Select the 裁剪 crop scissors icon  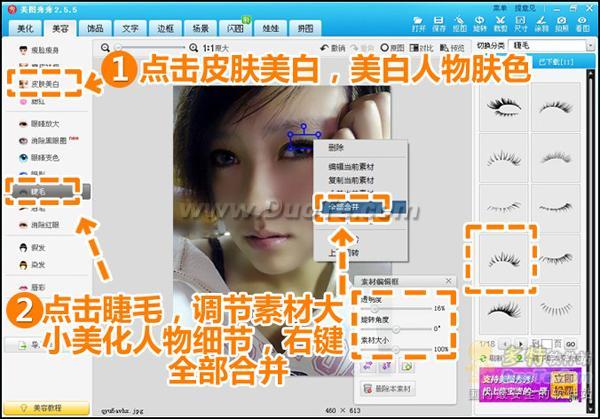500,24
